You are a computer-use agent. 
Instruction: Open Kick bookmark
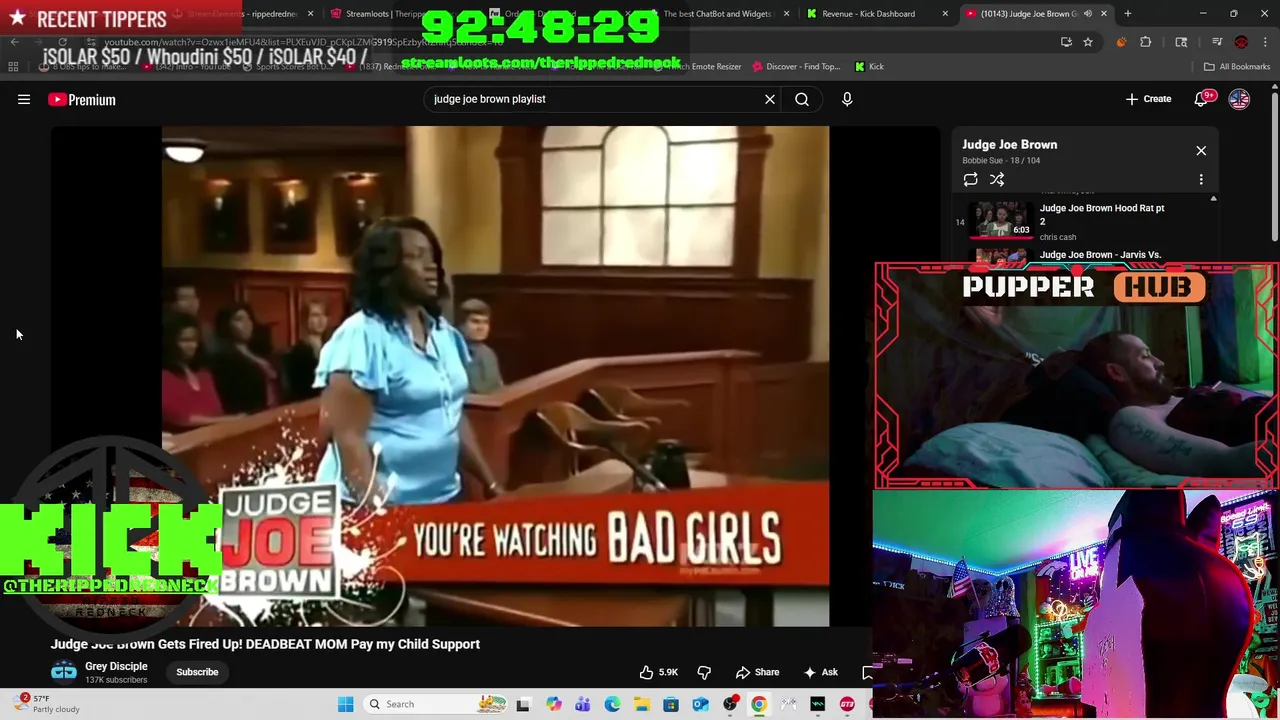tap(869, 67)
